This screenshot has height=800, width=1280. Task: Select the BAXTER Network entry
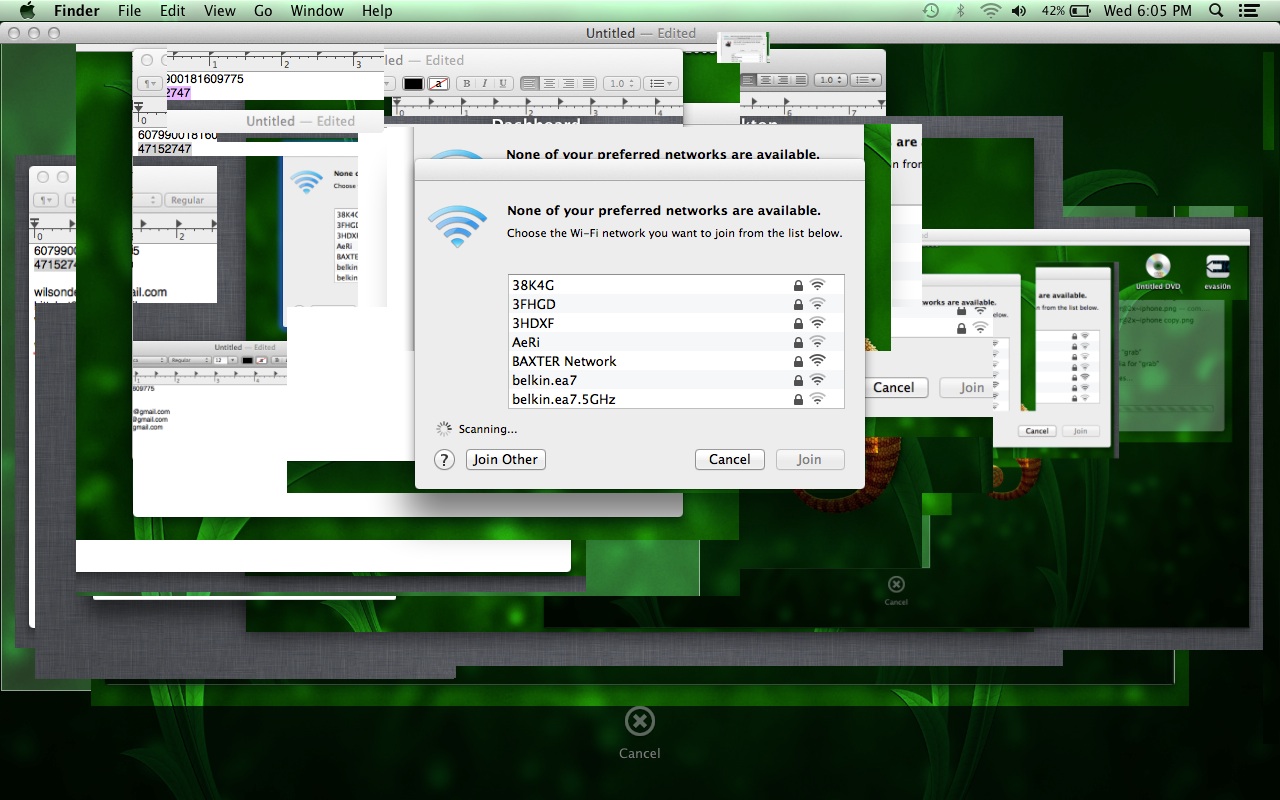676,361
